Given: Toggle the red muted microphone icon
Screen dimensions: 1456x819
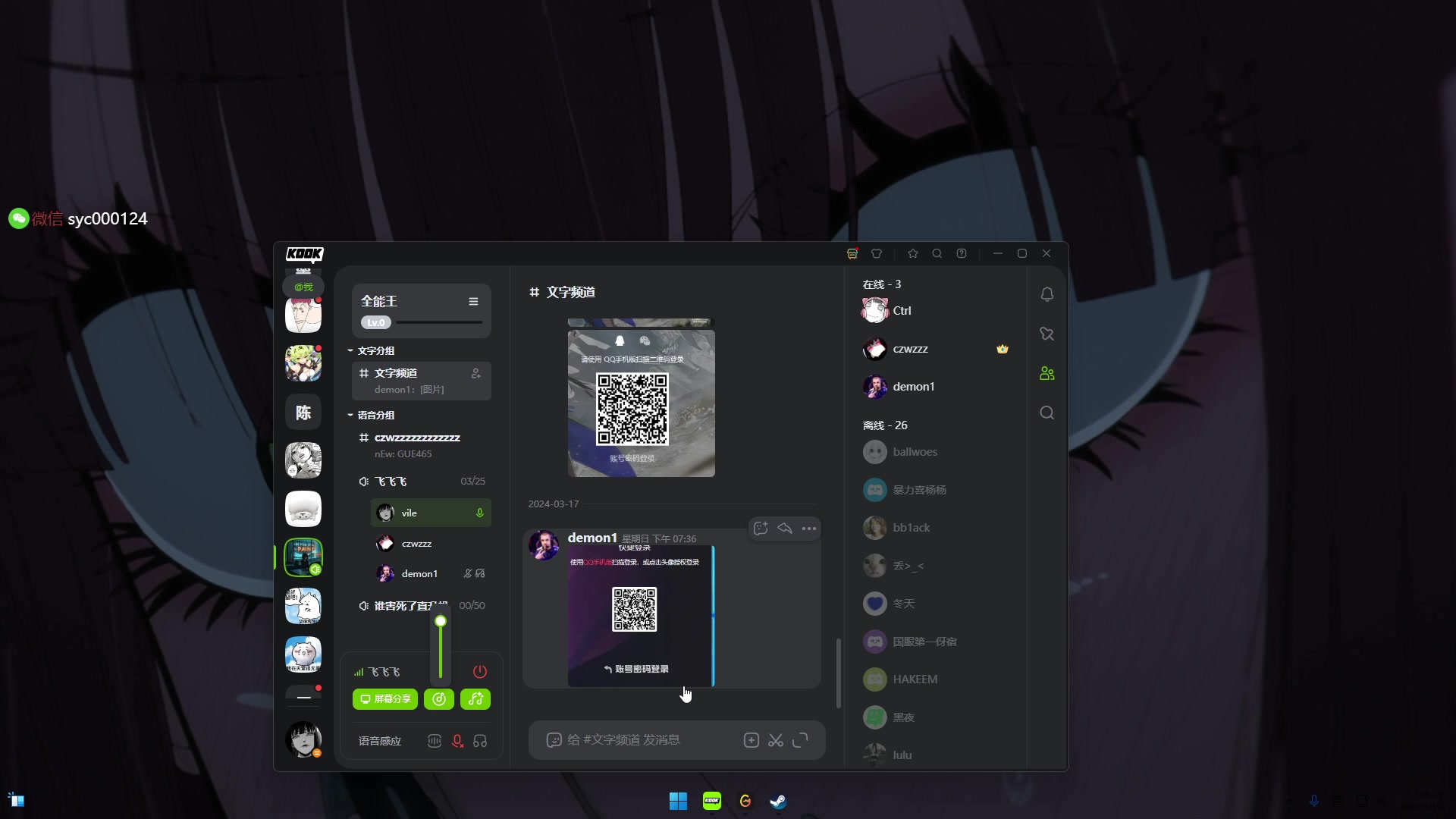Looking at the screenshot, I should tap(457, 741).
